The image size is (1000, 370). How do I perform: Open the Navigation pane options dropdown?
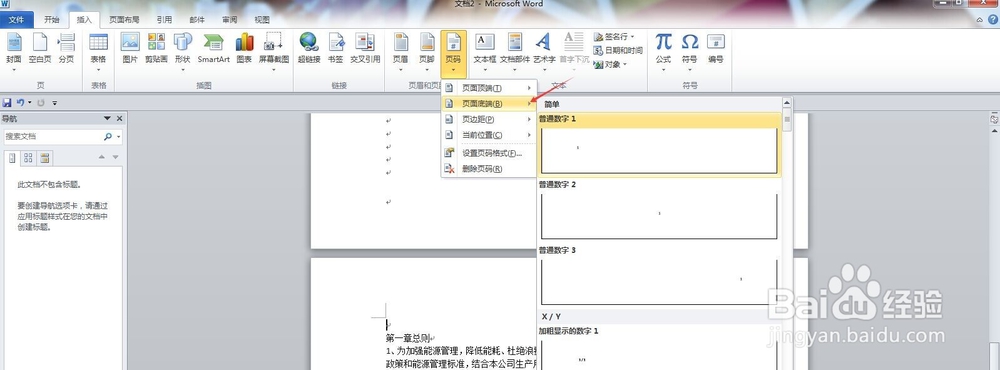coord(107,119)
